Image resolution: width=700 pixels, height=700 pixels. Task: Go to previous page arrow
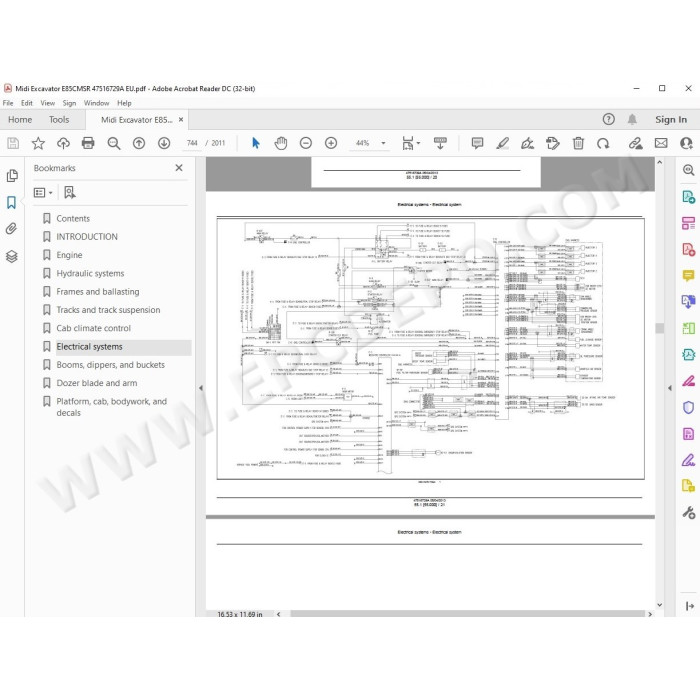click(x=139, y=143)
